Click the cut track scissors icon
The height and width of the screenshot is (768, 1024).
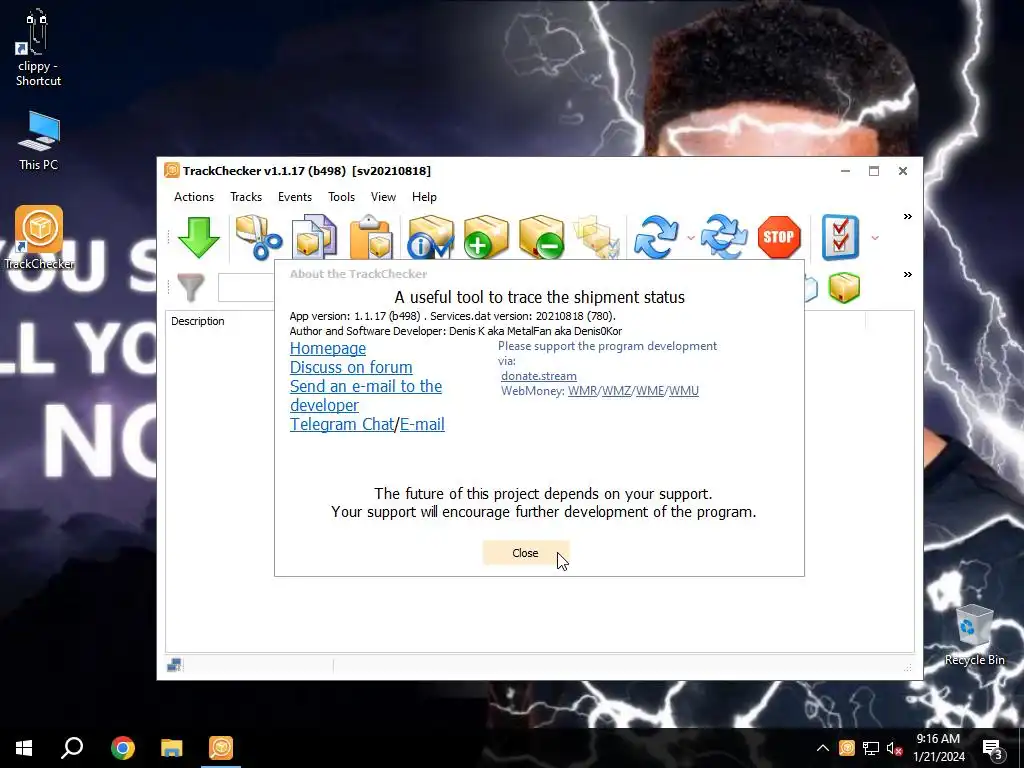pyautogui.click(x=259, y=237)
